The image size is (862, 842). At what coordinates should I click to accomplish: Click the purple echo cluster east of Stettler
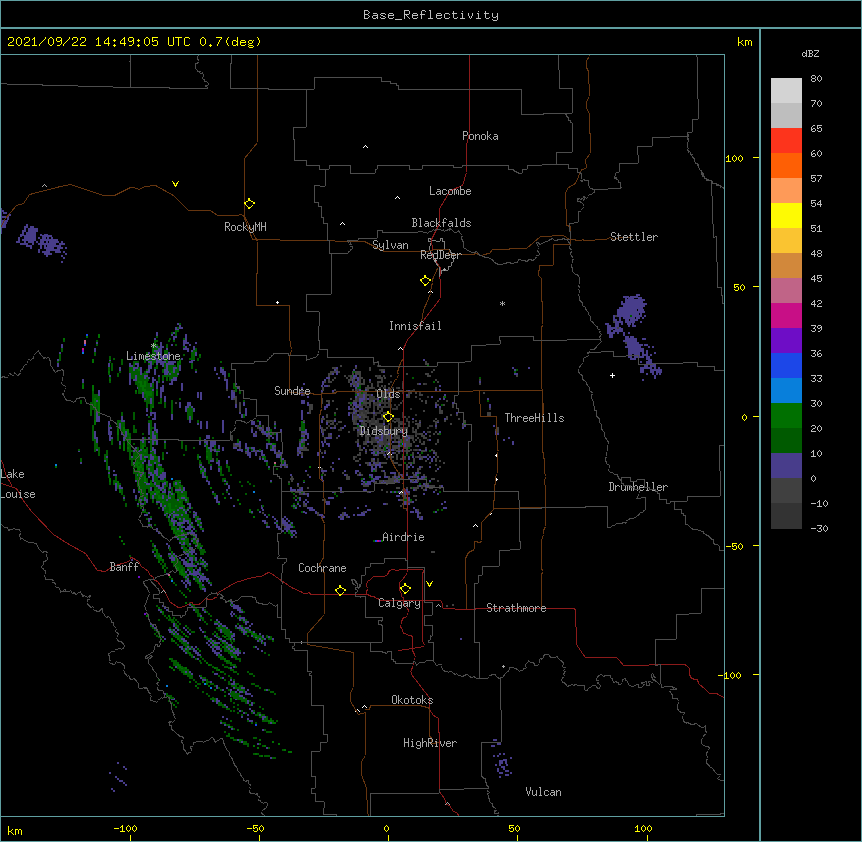point(632,335)
